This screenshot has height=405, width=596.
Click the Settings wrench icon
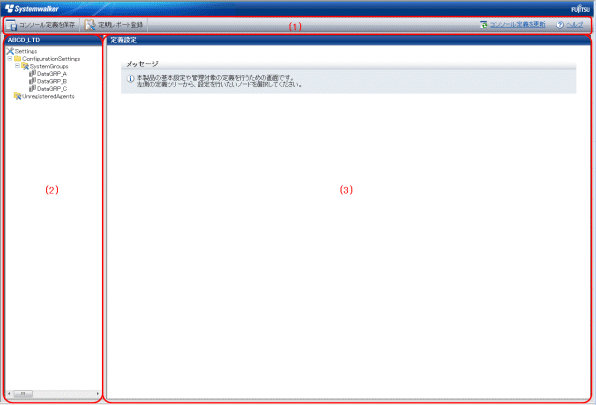point(10,51)
